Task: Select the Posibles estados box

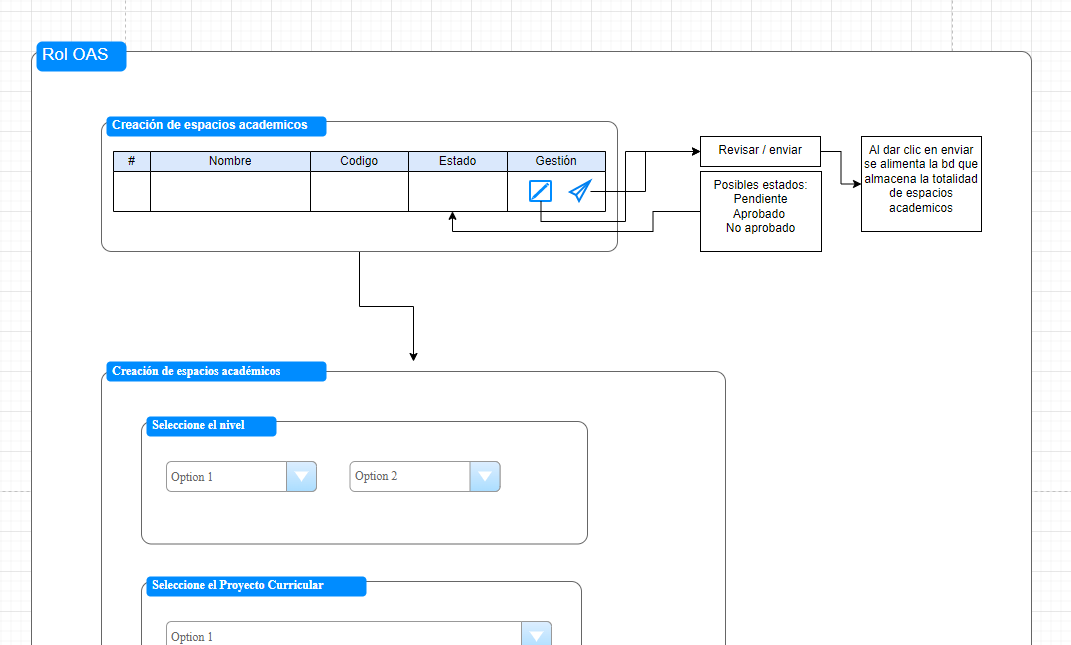Action: (760, 211)
